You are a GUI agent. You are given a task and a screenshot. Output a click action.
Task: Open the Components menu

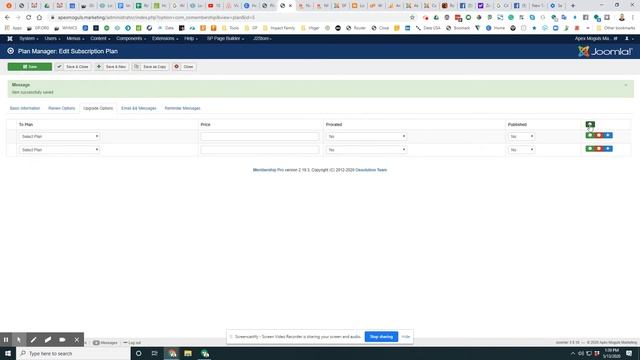tap(131, 38)
